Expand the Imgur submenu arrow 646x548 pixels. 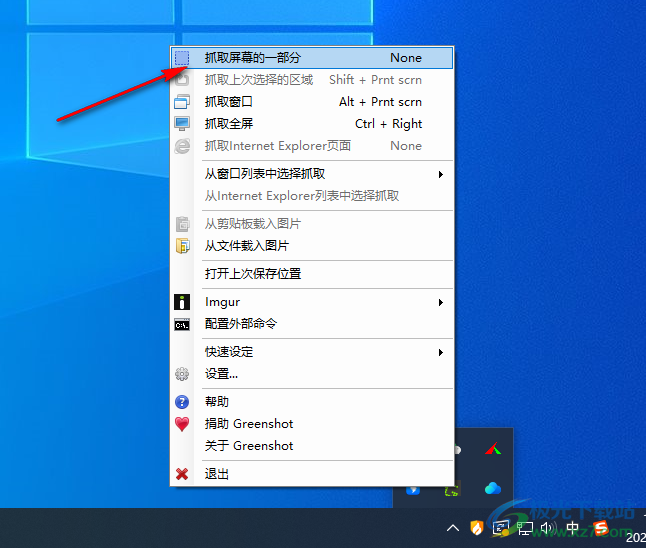point(441,302)
